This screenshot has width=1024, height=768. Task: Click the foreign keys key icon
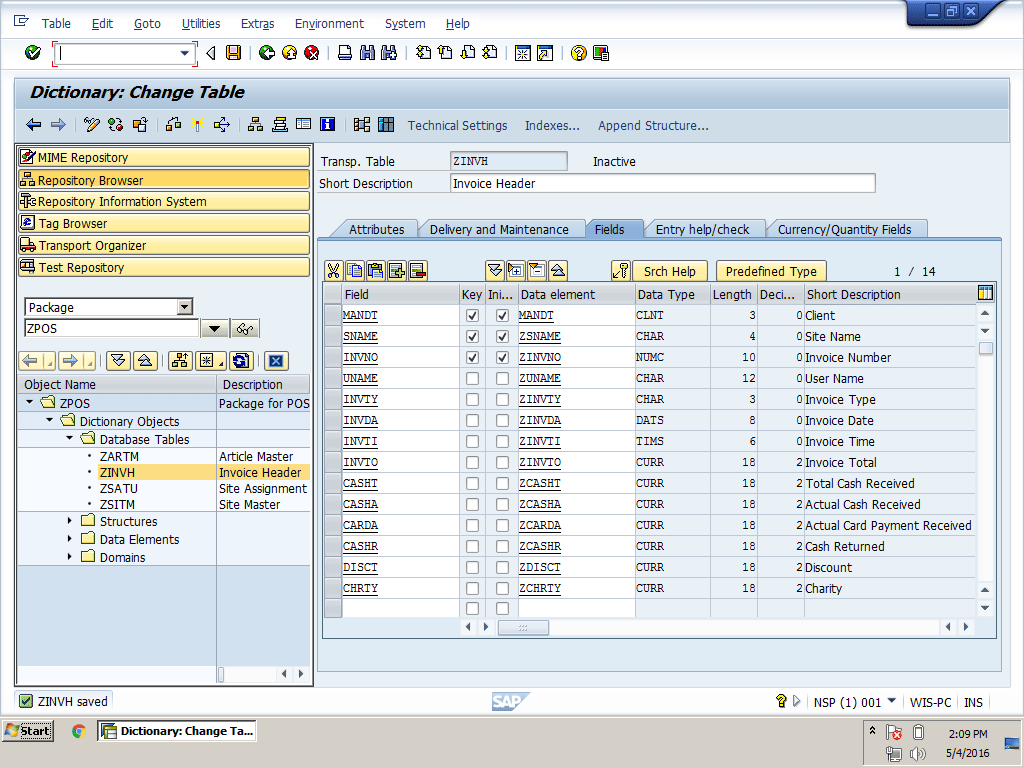pos(620,271)
